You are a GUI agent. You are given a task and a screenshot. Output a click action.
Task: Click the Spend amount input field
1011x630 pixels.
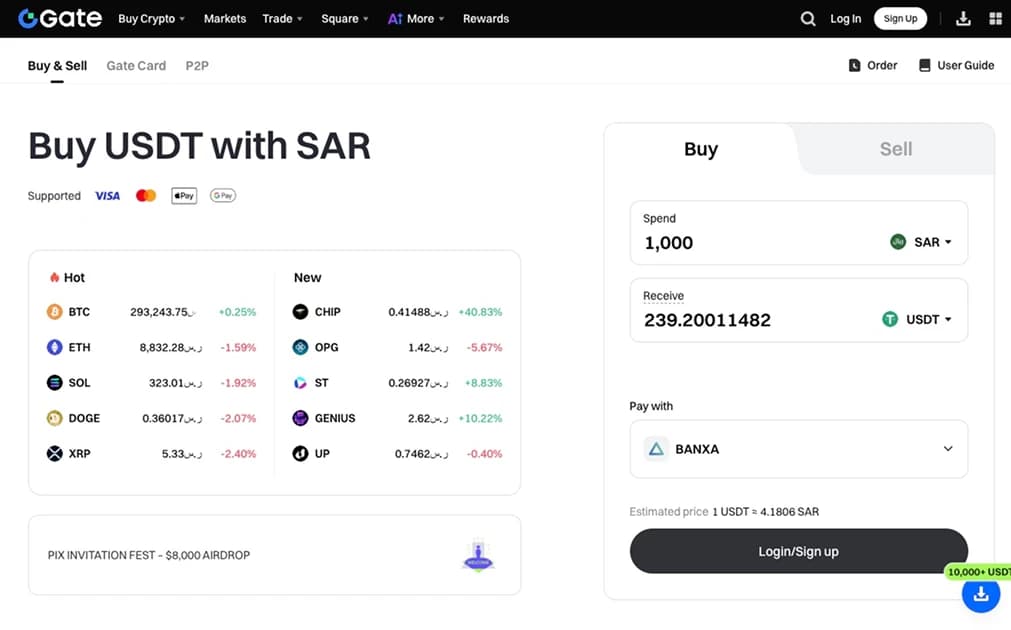point(750,243)
